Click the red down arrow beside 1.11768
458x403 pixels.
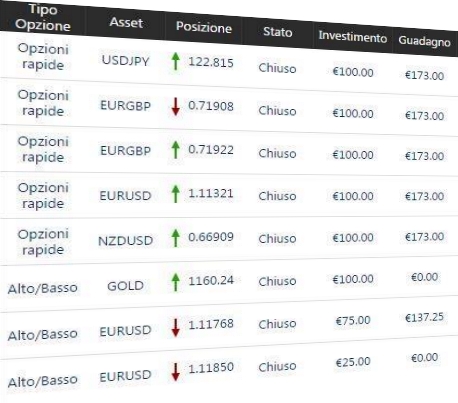click(175, 327)
